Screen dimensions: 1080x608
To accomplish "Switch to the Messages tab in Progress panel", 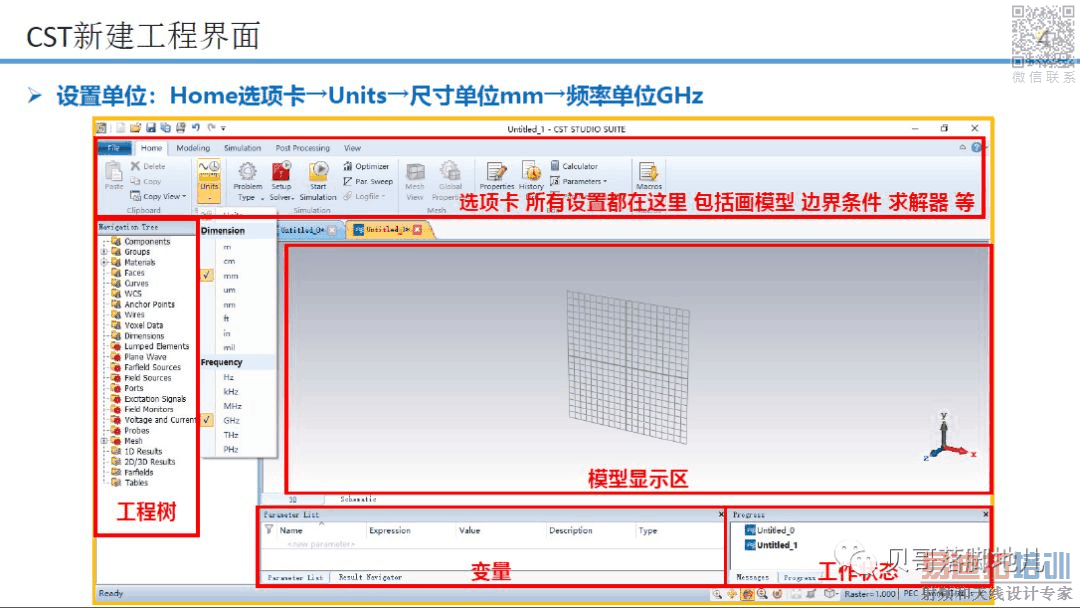I will (x=752, y=577).
